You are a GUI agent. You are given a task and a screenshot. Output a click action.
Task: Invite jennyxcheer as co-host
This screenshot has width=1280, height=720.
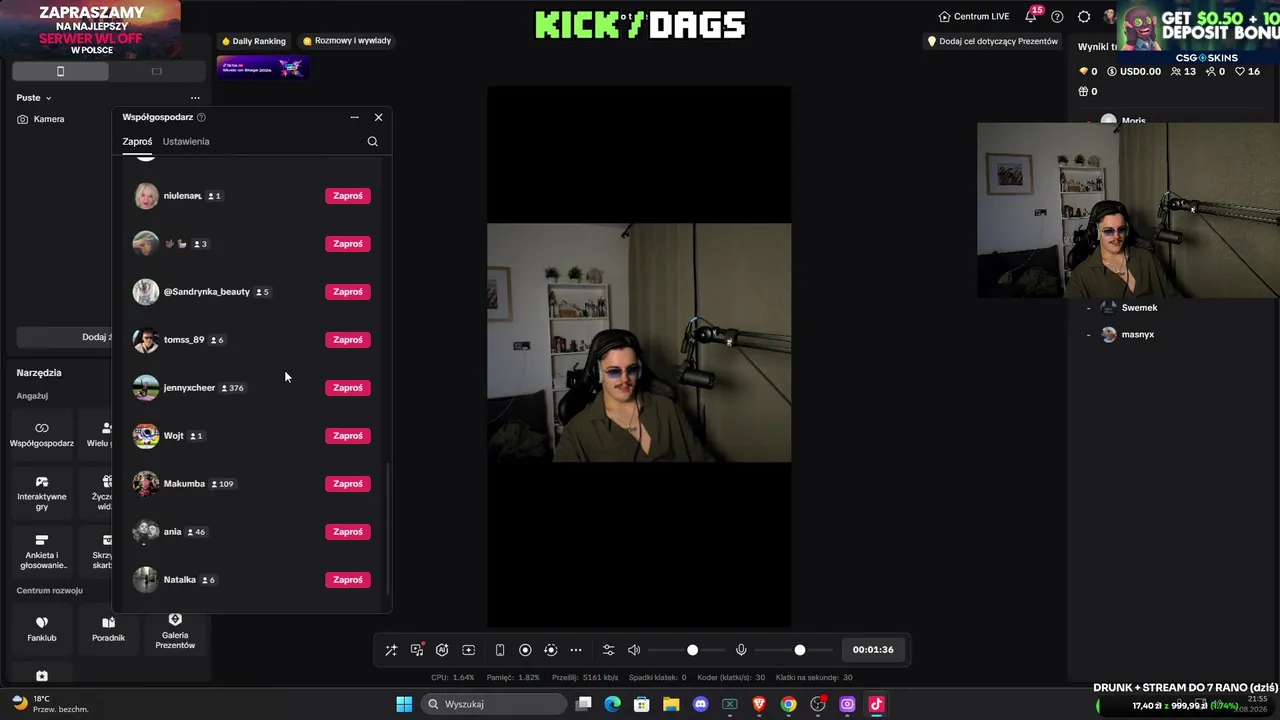[x=348, y=388]
